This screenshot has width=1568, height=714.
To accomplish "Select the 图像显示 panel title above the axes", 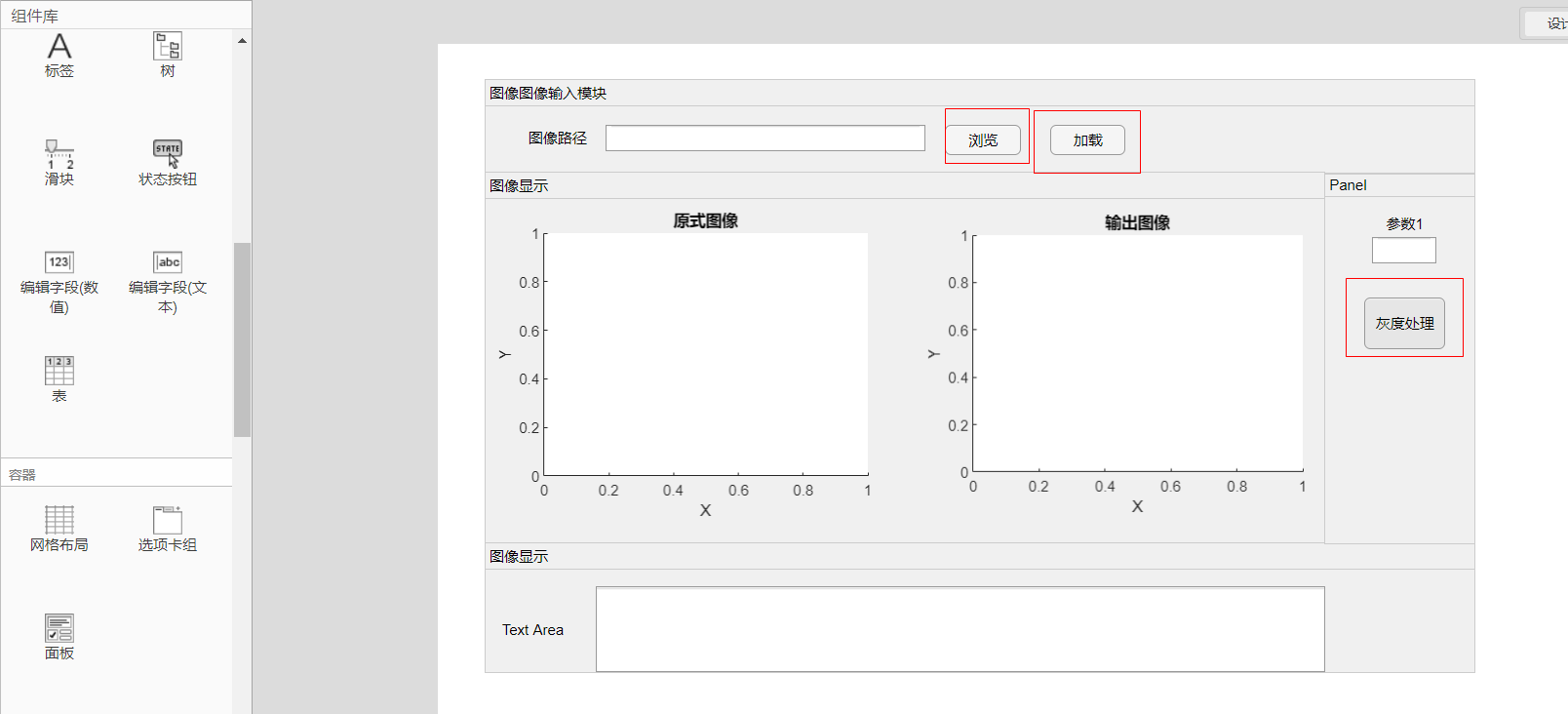I will [x=519, y=186].
